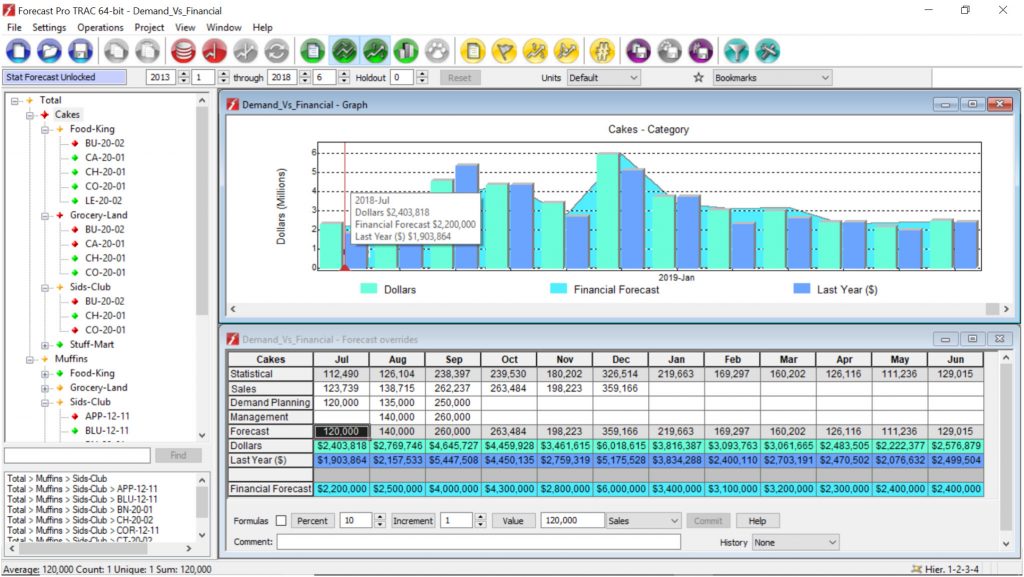This screenshot has height=577, width=1024.
Task: Collapse the Cakes tree node
Action: [x=30, y=115]
